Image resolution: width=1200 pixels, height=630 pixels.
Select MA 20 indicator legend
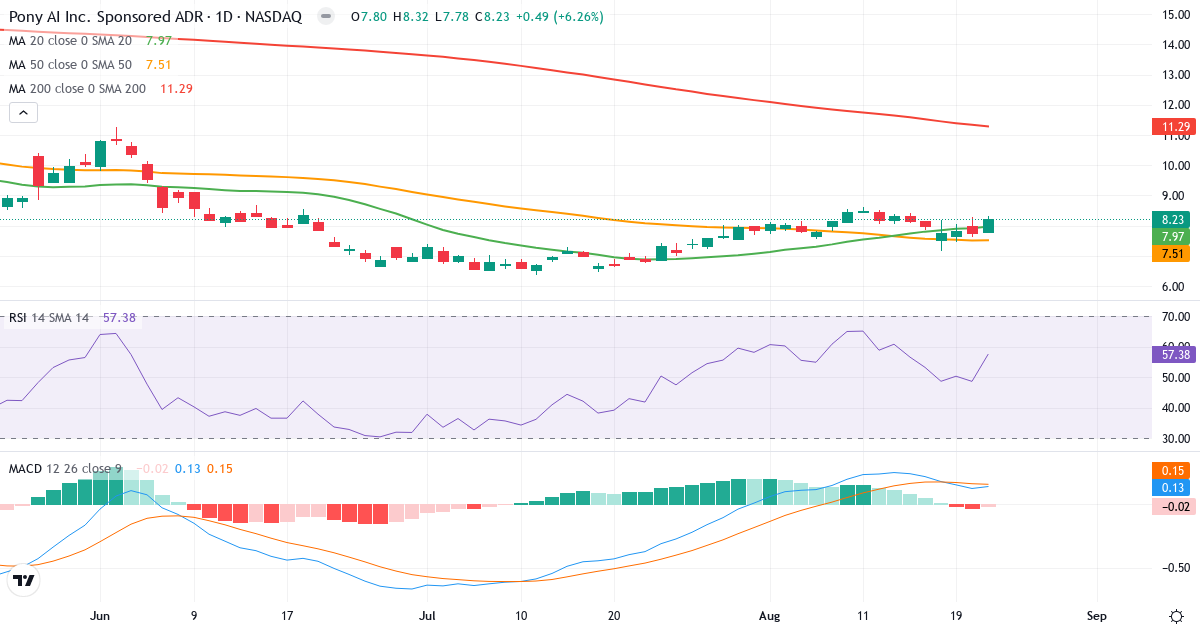(x=90, y=41)
